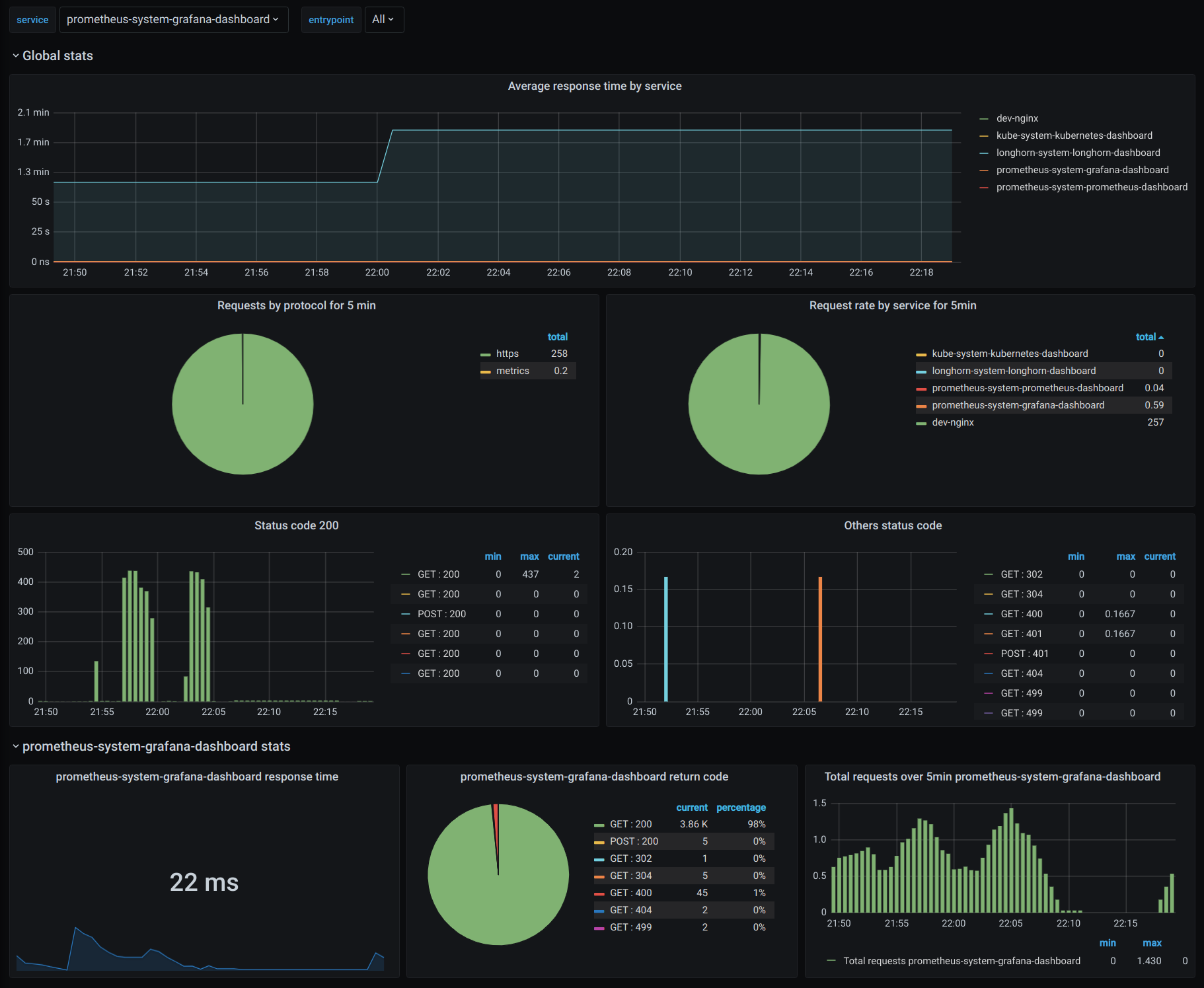The height and width of the screenshot is (988, 1204).
Task: Sort Total requests legend by min
Action: tap(1108, 944)
